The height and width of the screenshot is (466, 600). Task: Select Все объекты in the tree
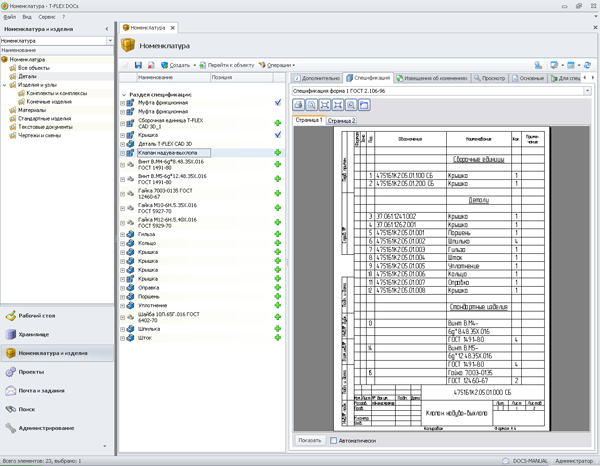[34, 68]
